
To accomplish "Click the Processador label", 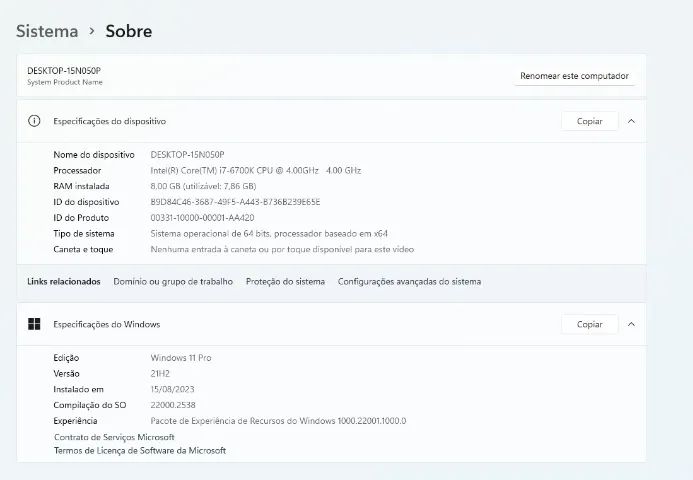I will (x=77, y=171).
